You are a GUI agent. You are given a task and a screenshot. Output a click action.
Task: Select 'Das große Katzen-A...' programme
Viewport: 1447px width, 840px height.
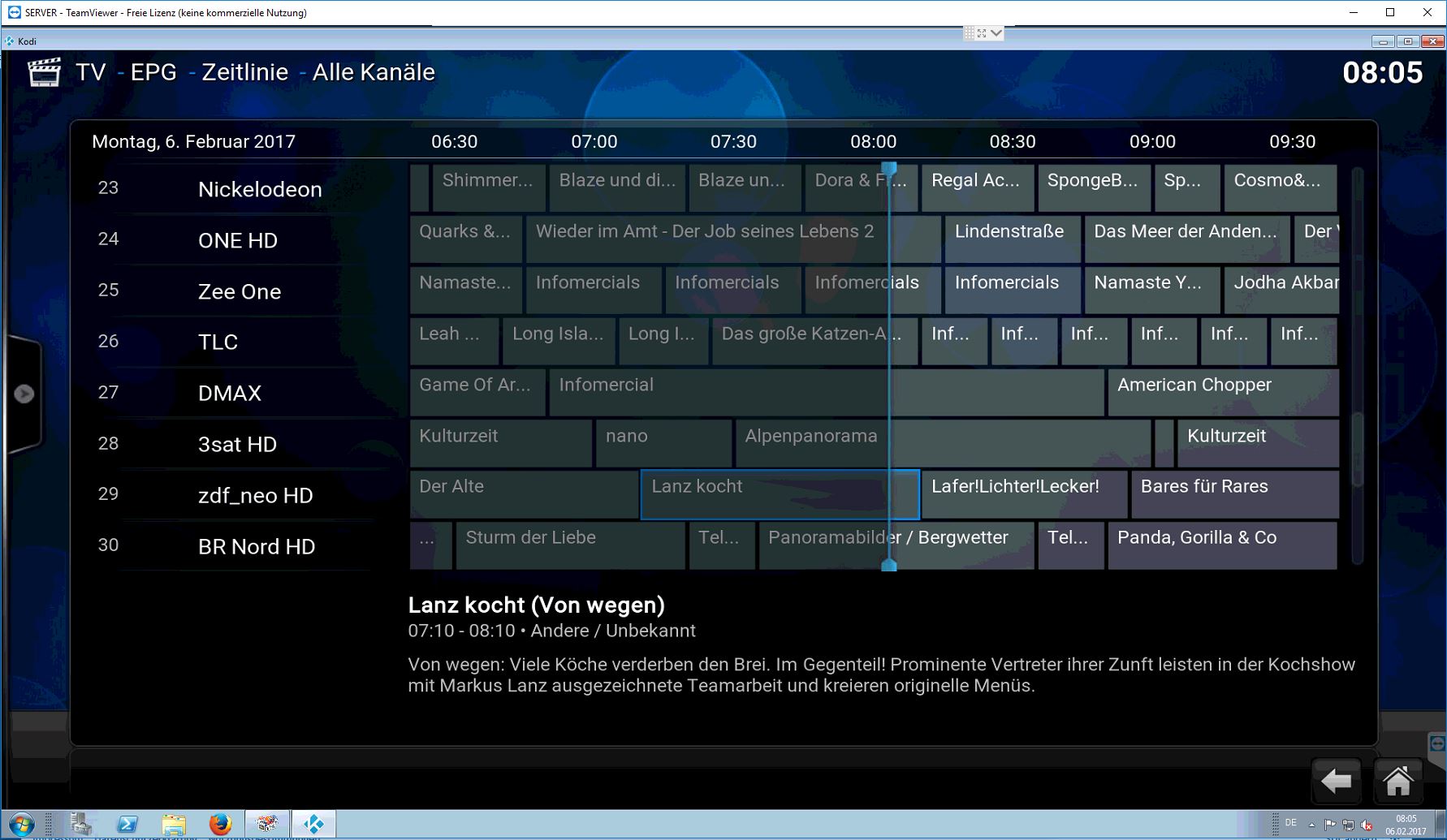click(814, 342)
